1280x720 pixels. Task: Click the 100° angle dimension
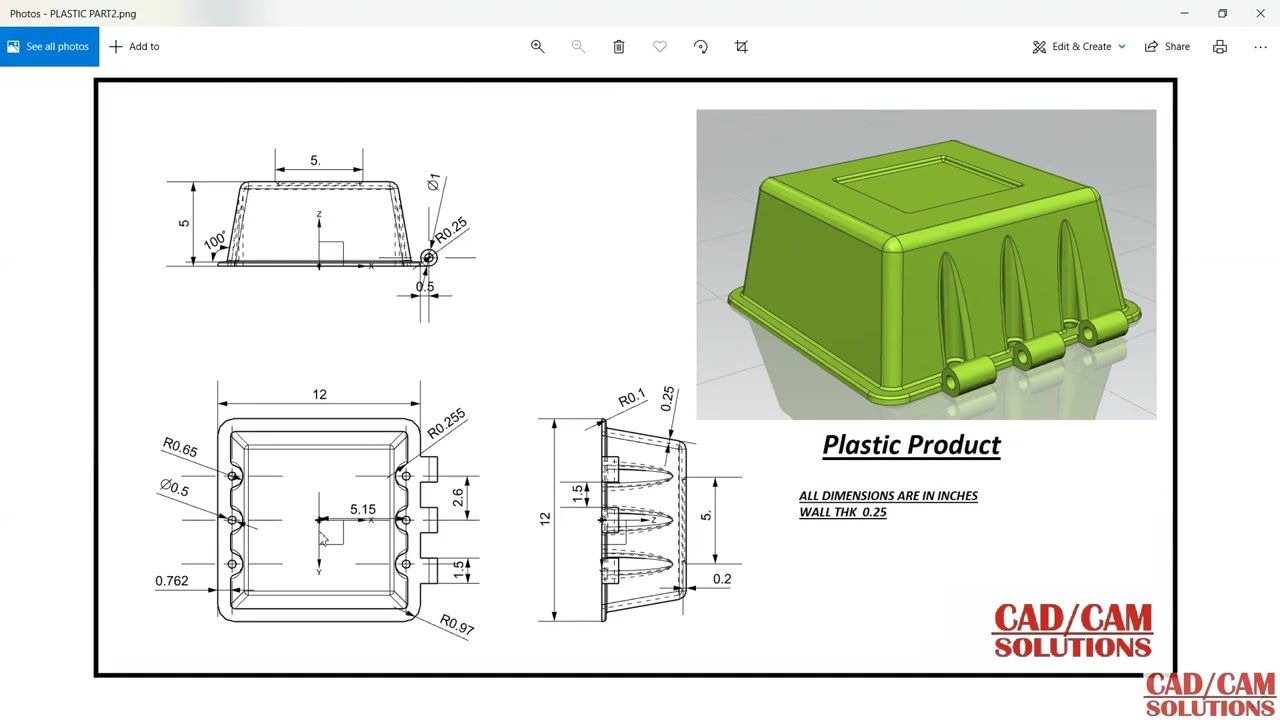[x=214, y=241]
